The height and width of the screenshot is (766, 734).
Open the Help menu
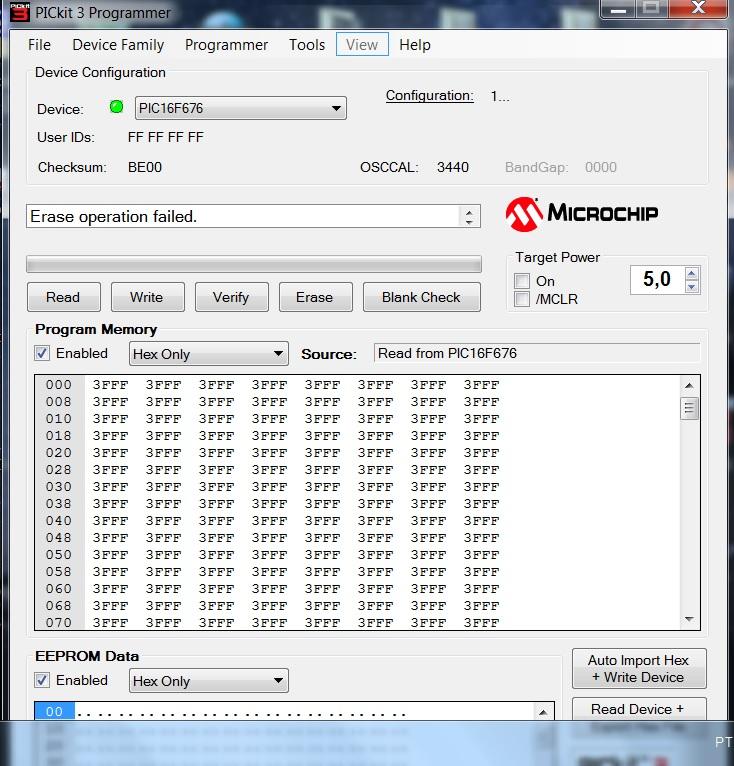click(x=415, y=45)
